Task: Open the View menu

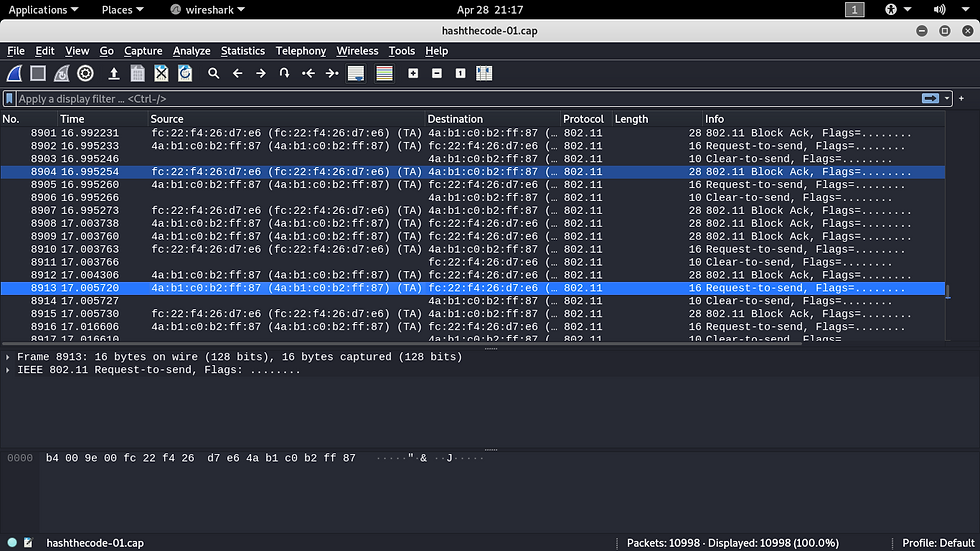Action: tap(77, 51)
